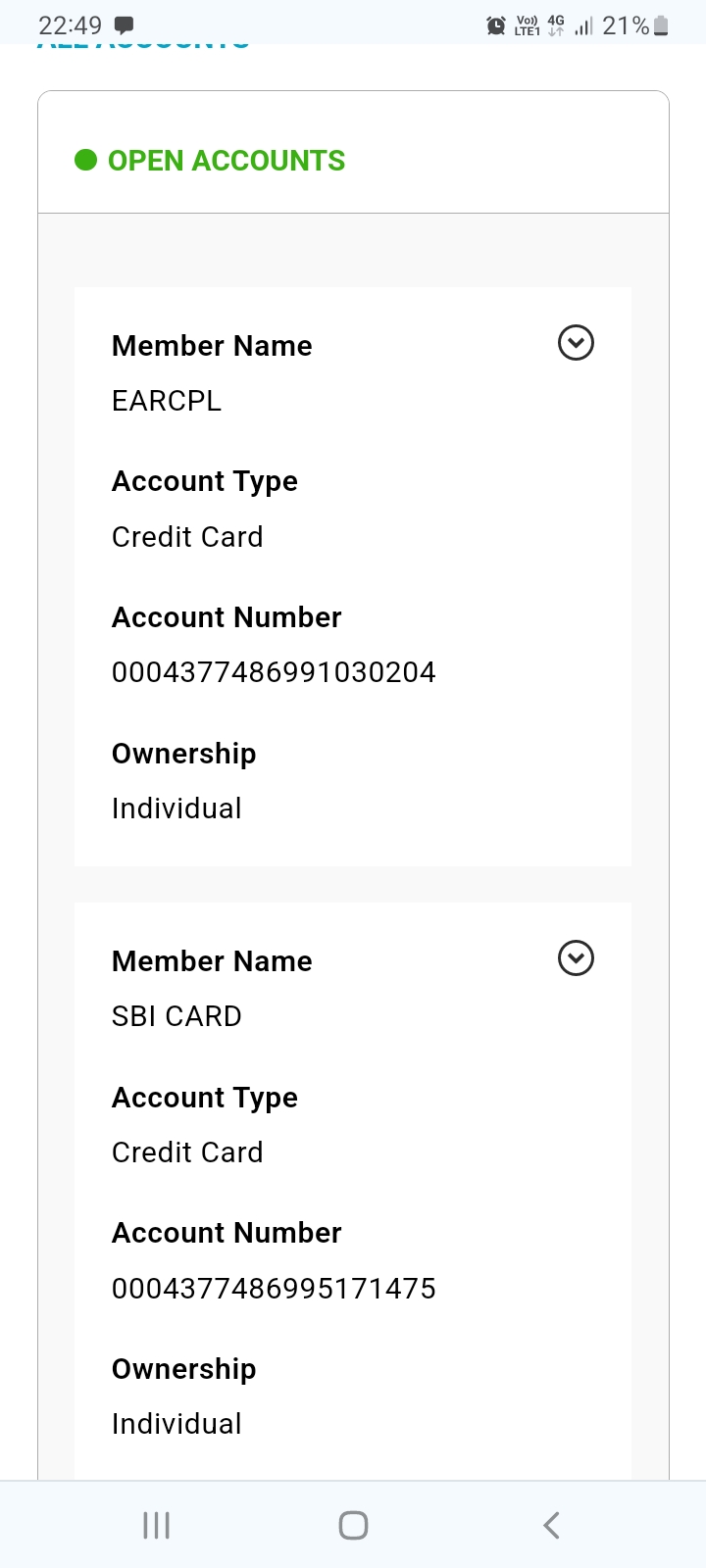
Task: Tap the Android back navigation icon
Action: tap(551, 1525)
